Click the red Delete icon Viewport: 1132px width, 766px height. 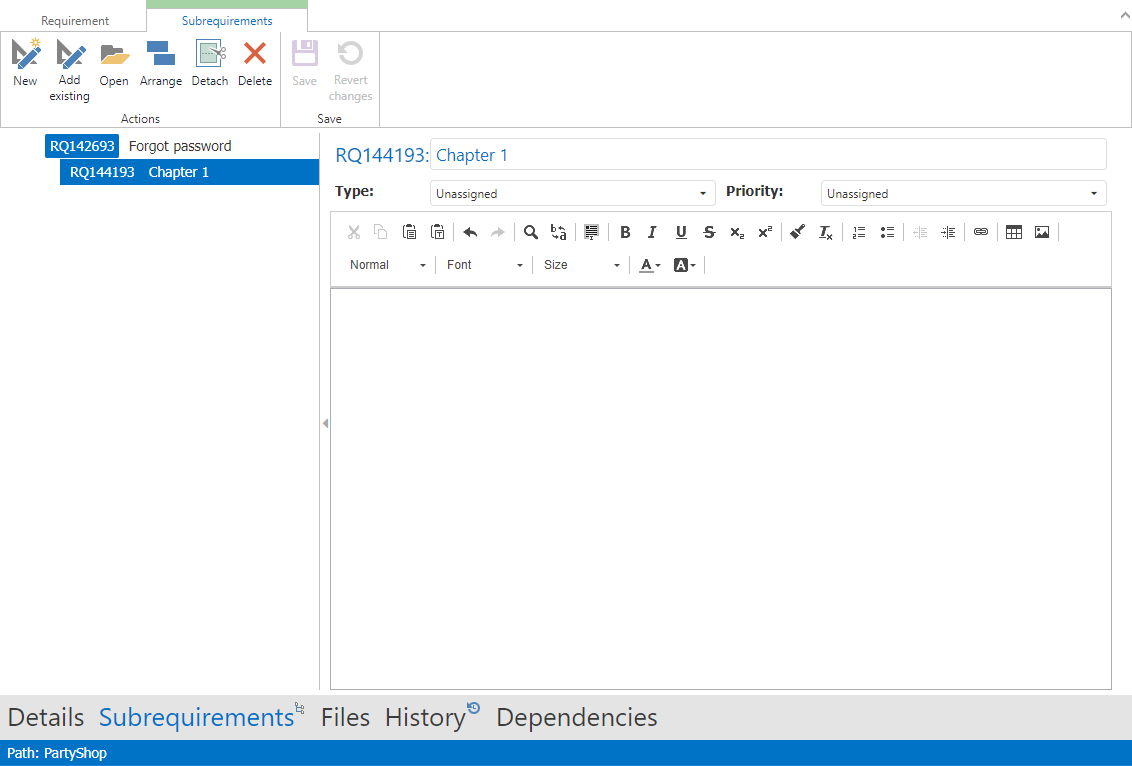tap(255, 54)
